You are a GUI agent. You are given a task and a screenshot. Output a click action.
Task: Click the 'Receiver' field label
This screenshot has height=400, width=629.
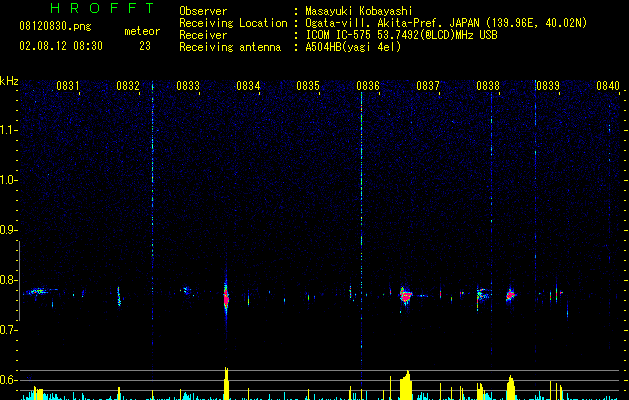click(203, 35)
